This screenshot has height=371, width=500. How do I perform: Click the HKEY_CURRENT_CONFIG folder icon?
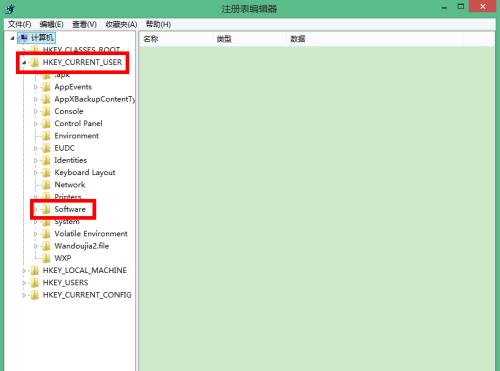click(34, 295)
